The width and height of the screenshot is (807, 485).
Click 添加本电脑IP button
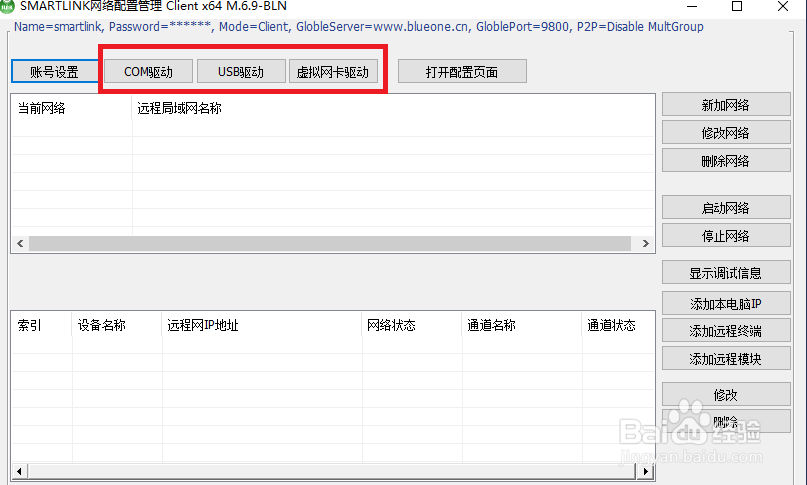point(726,303)
